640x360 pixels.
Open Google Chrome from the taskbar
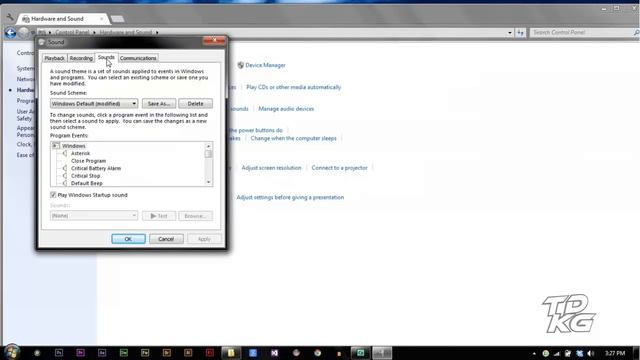click(318, 353)
